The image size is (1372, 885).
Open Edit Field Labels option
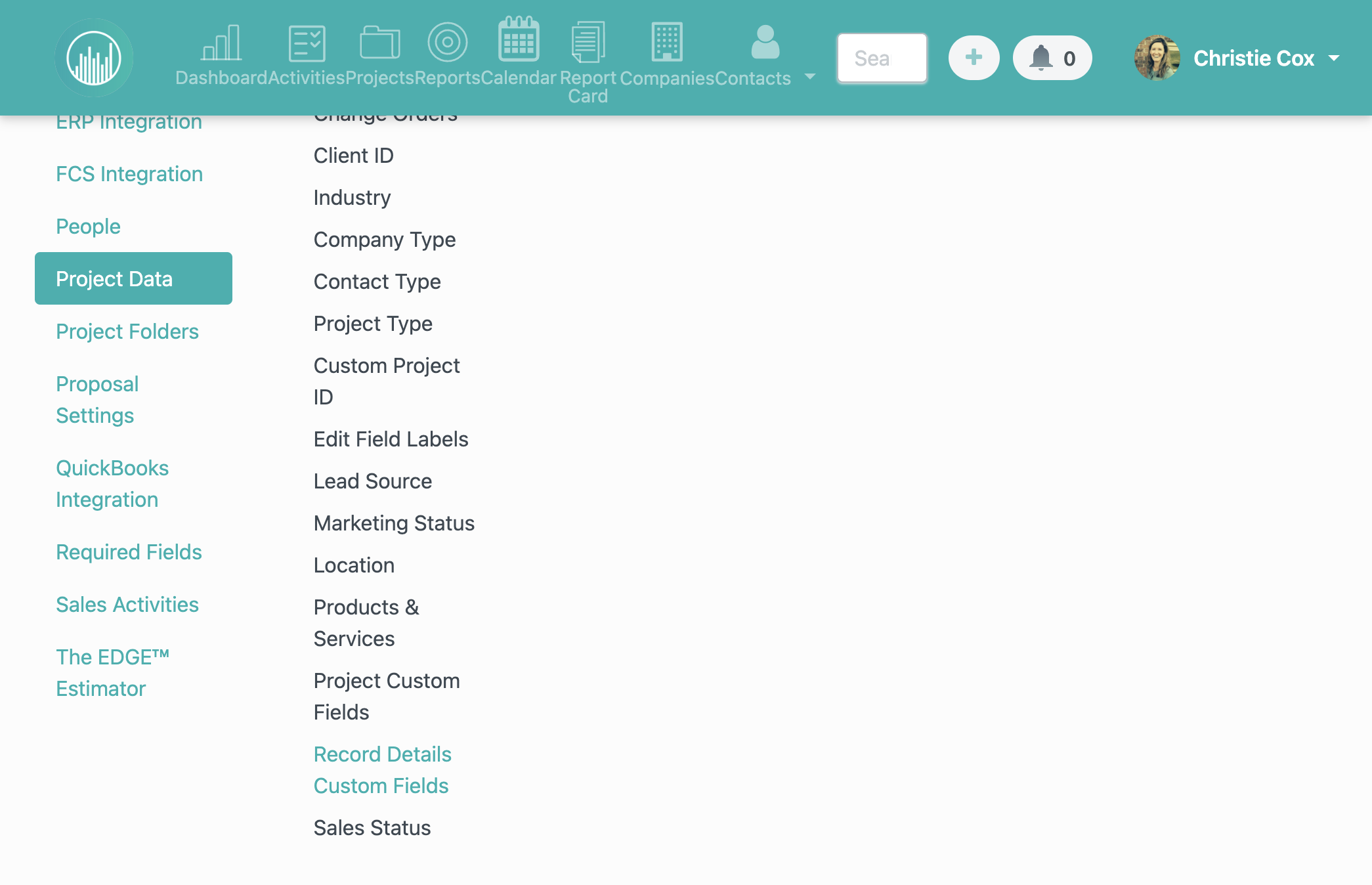click(391, 439)
